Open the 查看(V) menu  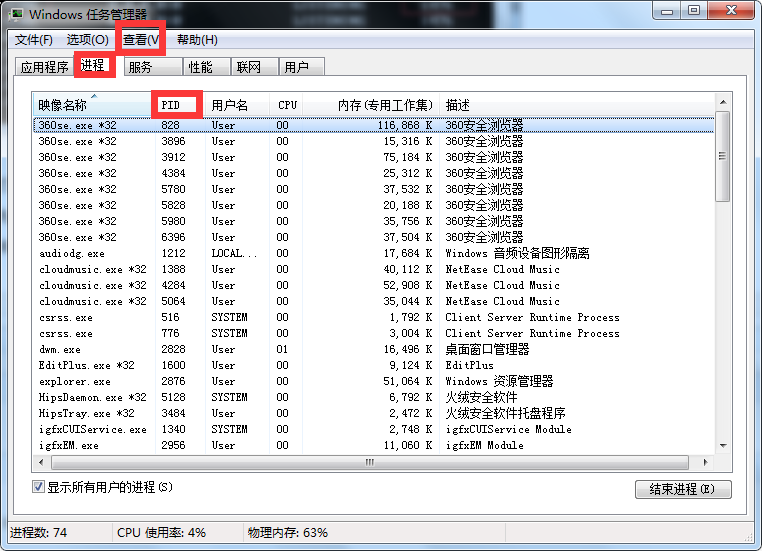coord(141,39)
